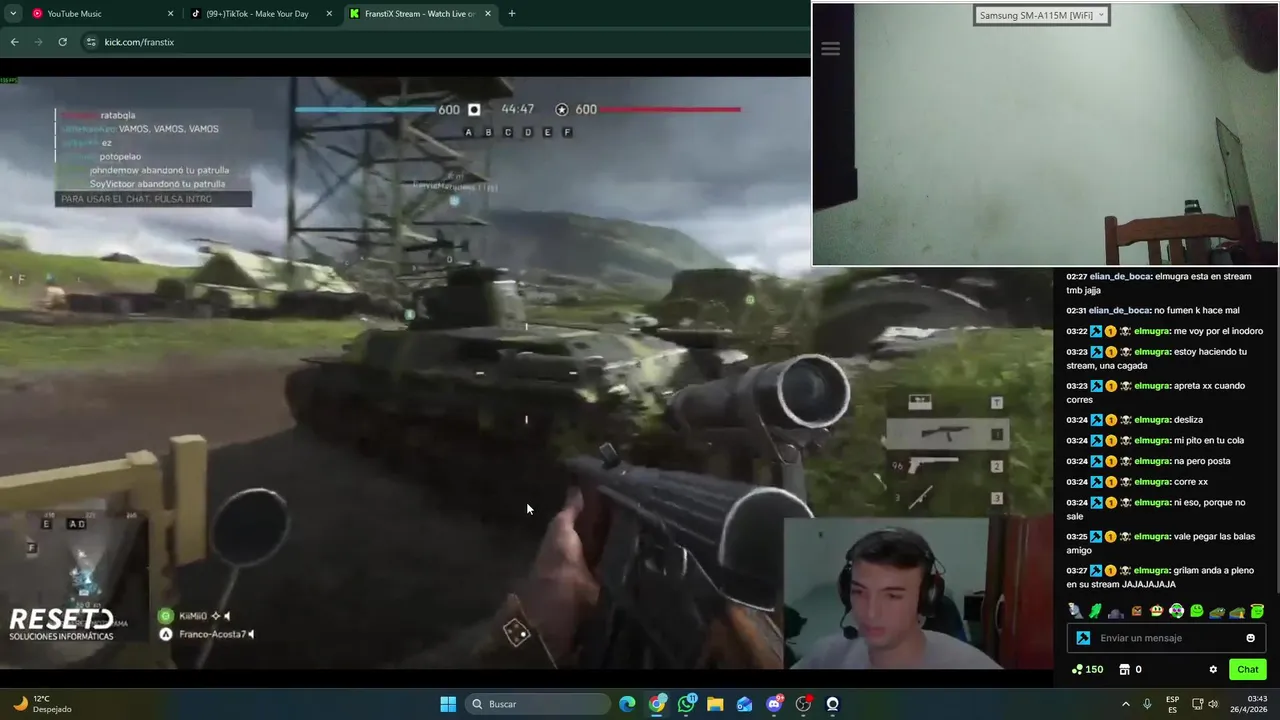Image resolution: width=1280 pixels, height=720 pixels.
Task: Insert the angry brown face emote
Action: (x=1137, y=611)
